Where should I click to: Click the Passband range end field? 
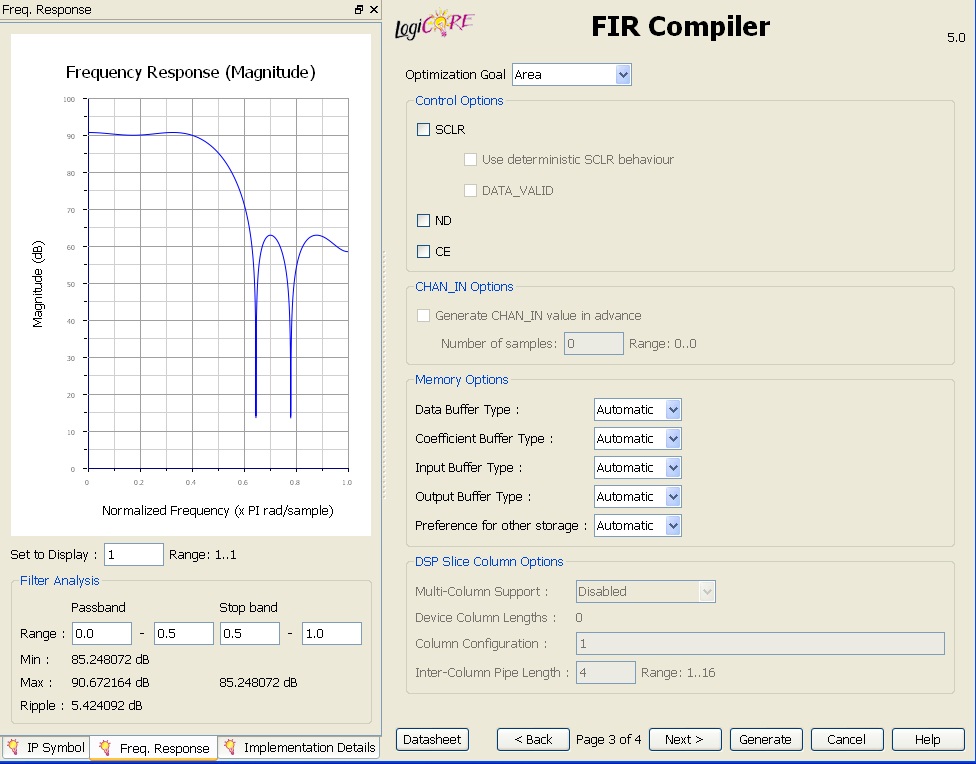point(184,633)
